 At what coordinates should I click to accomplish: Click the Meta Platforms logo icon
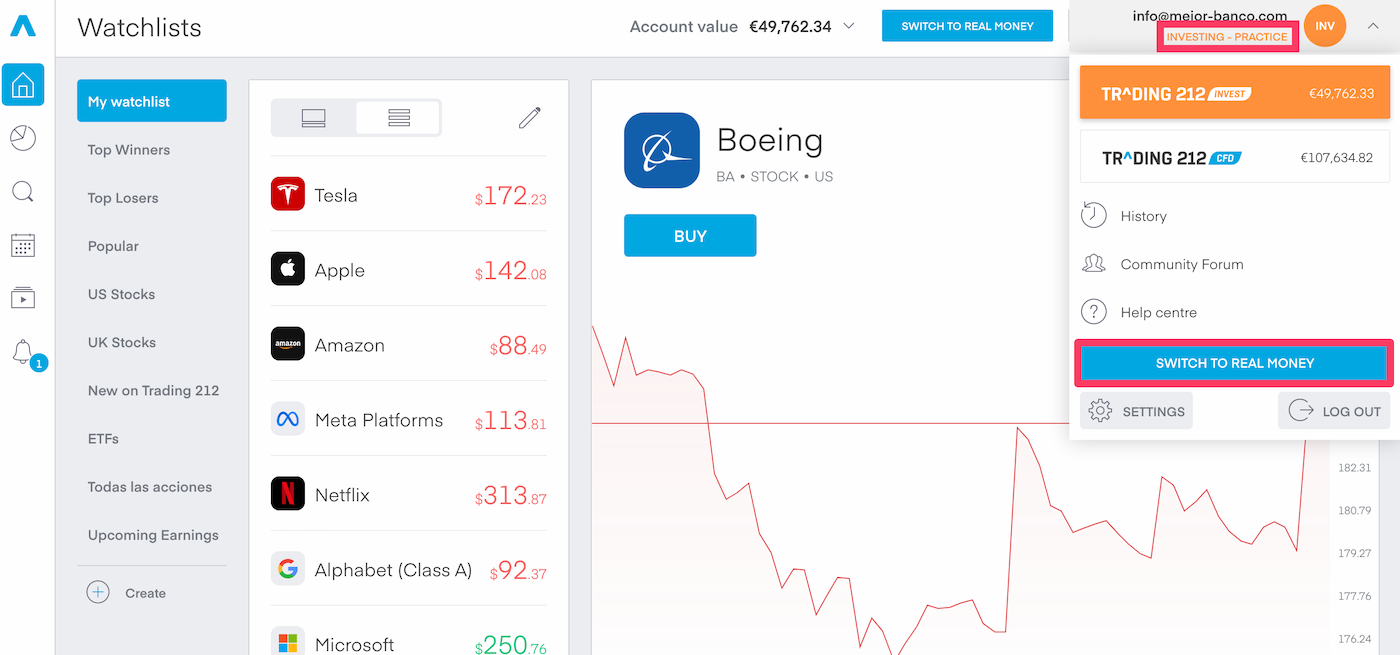click(x=288, y=419)
